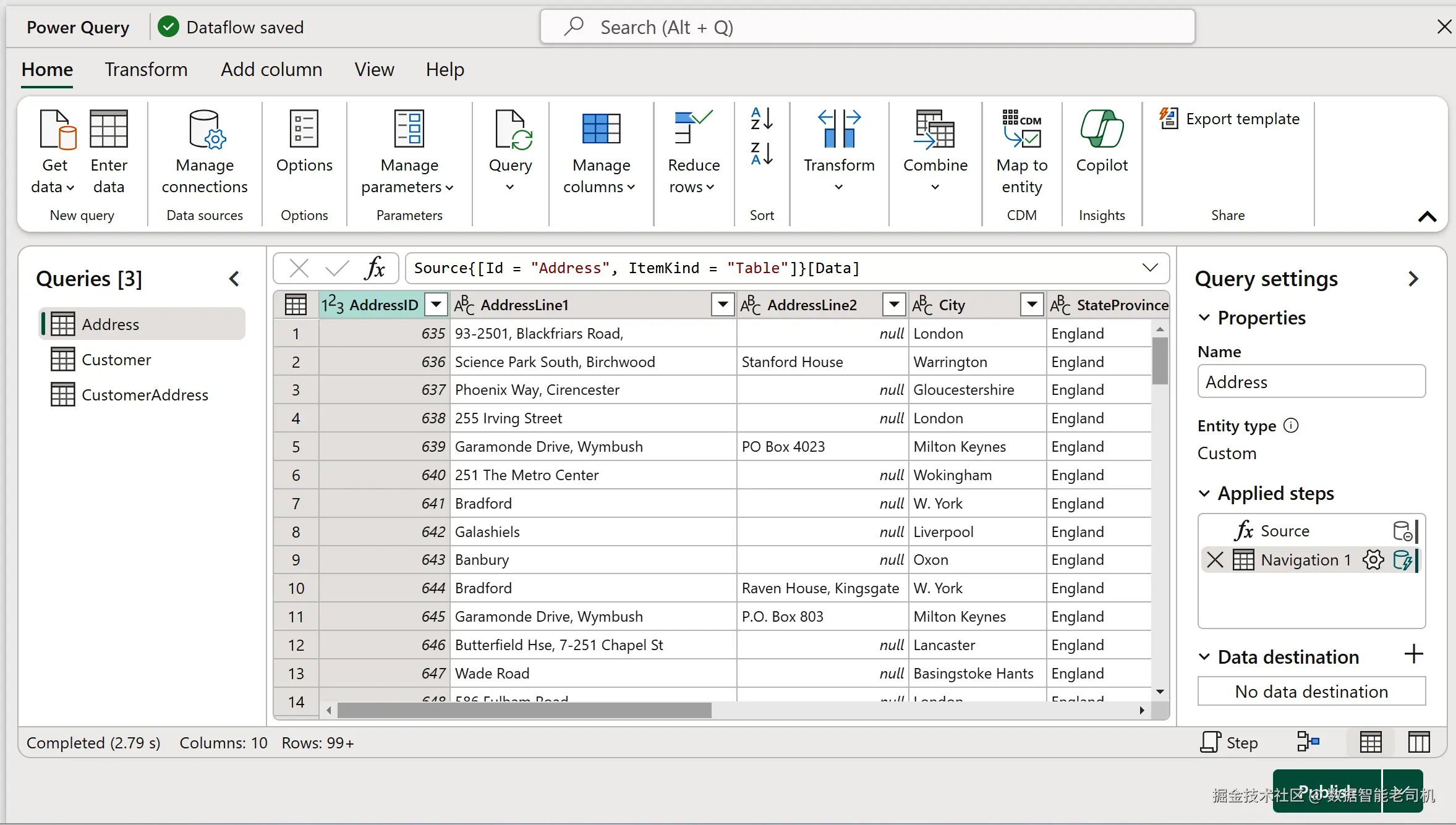Click the Enter data table icon
The width and height of the screenshot is (1456, 825).
pyautogui.click(x=108, y=129)
